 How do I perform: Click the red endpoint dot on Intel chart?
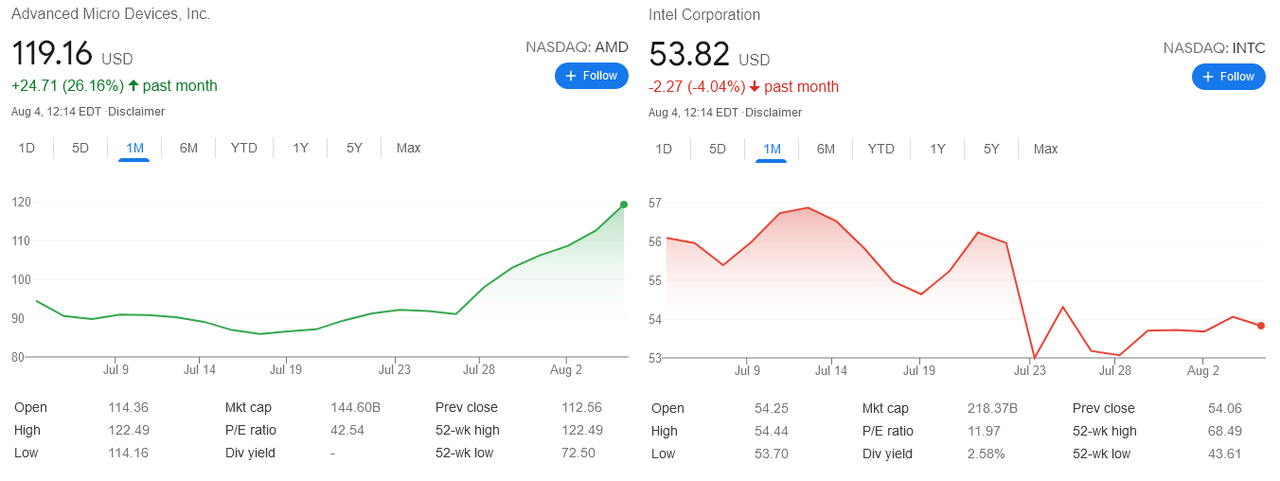1260,326
